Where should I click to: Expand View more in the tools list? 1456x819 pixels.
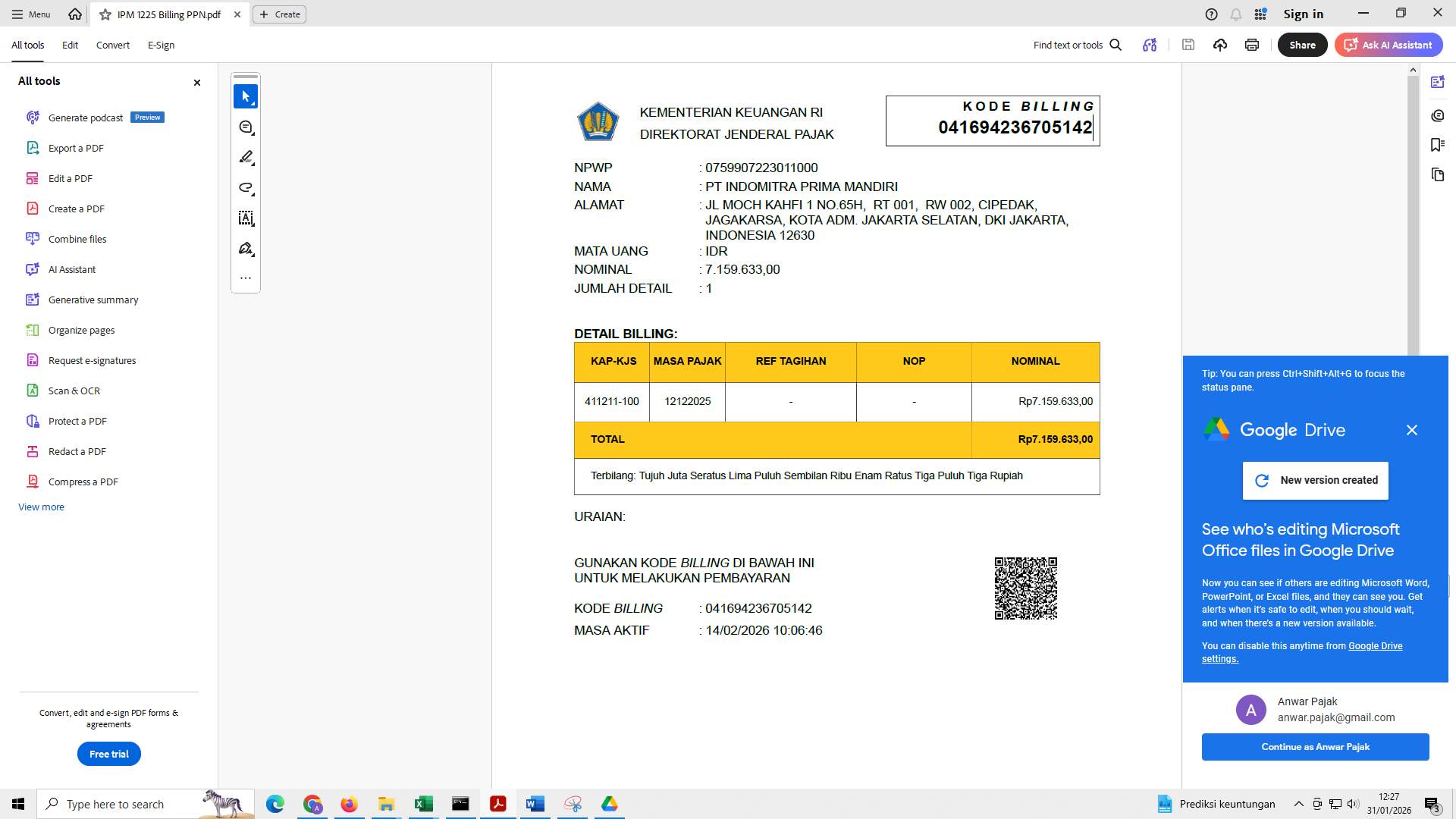[41, 507]
